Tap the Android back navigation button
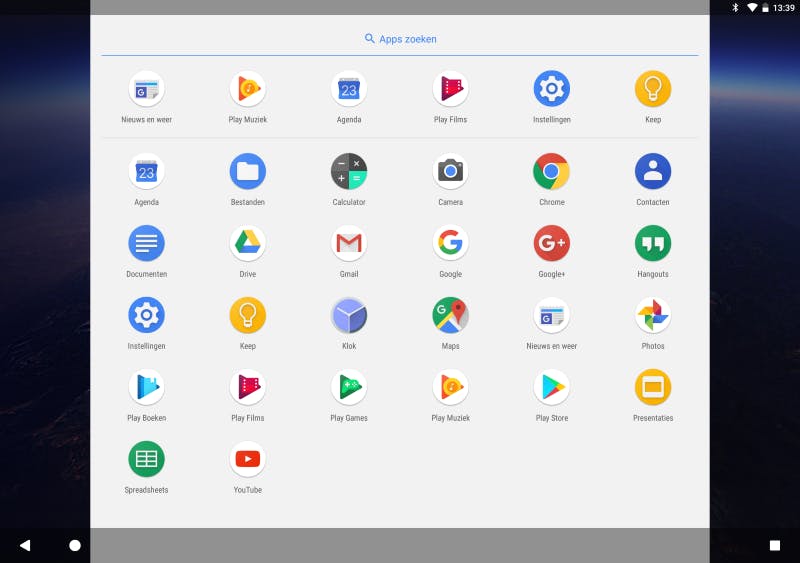The image size is (800, 563). 25,545
